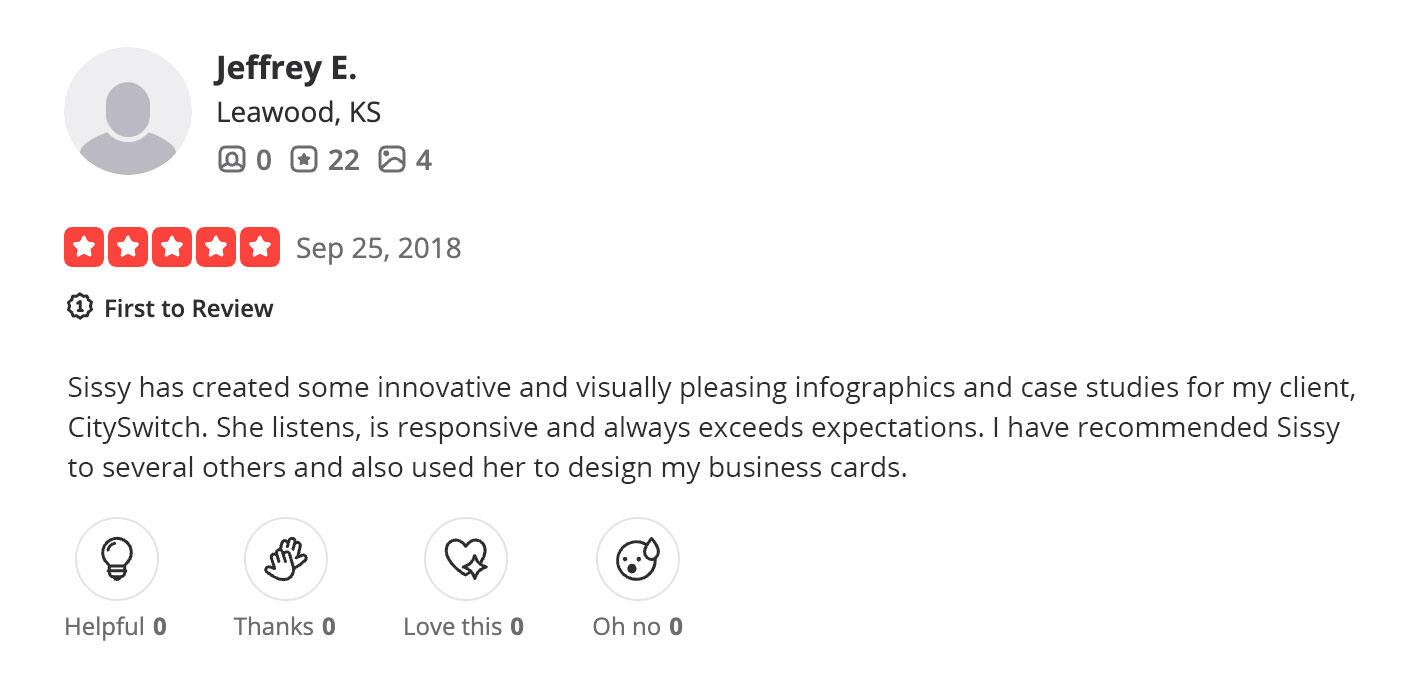Open the Jeffrey E. profile name link

[x=286, y=68]
